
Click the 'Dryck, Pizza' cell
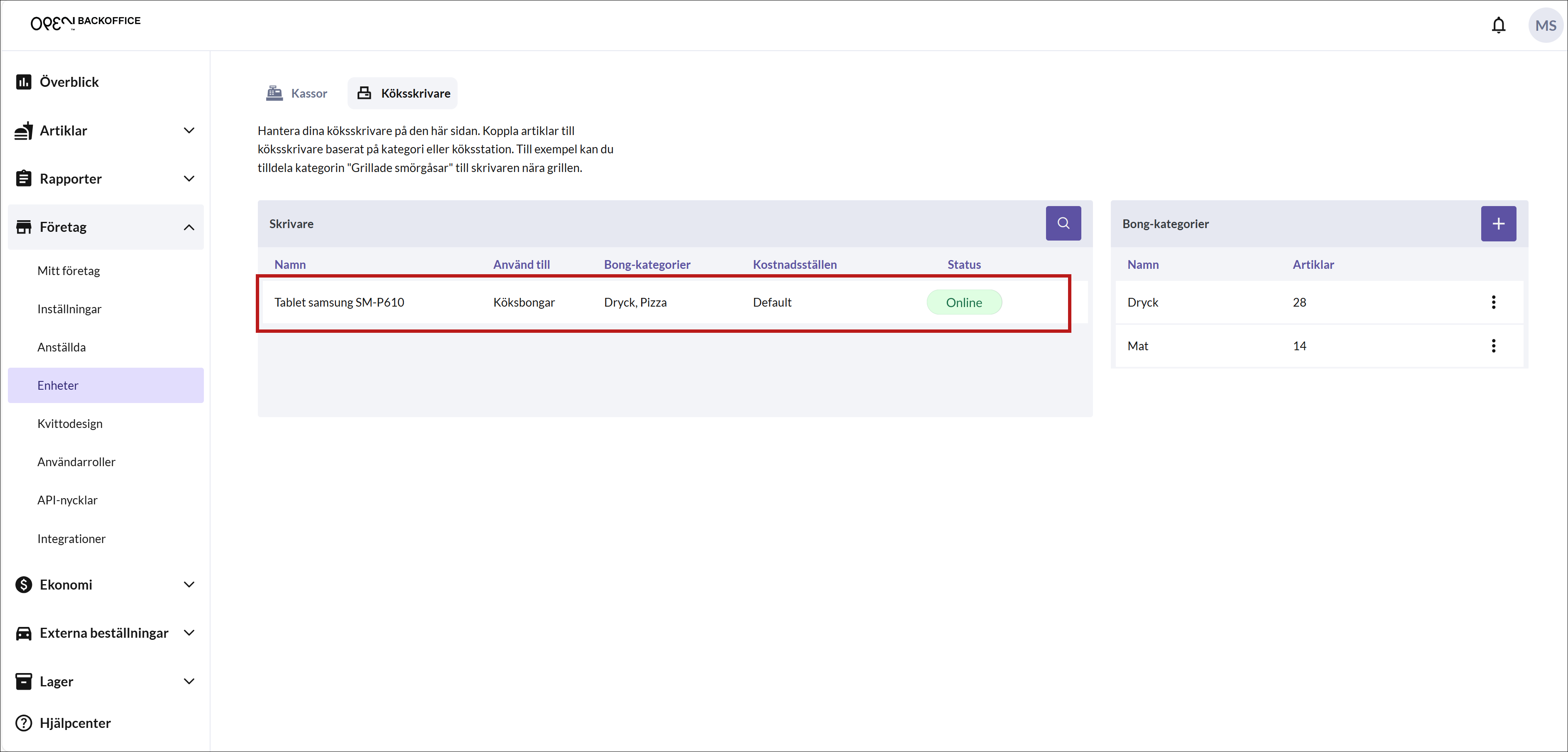click(x=635, y=302)
